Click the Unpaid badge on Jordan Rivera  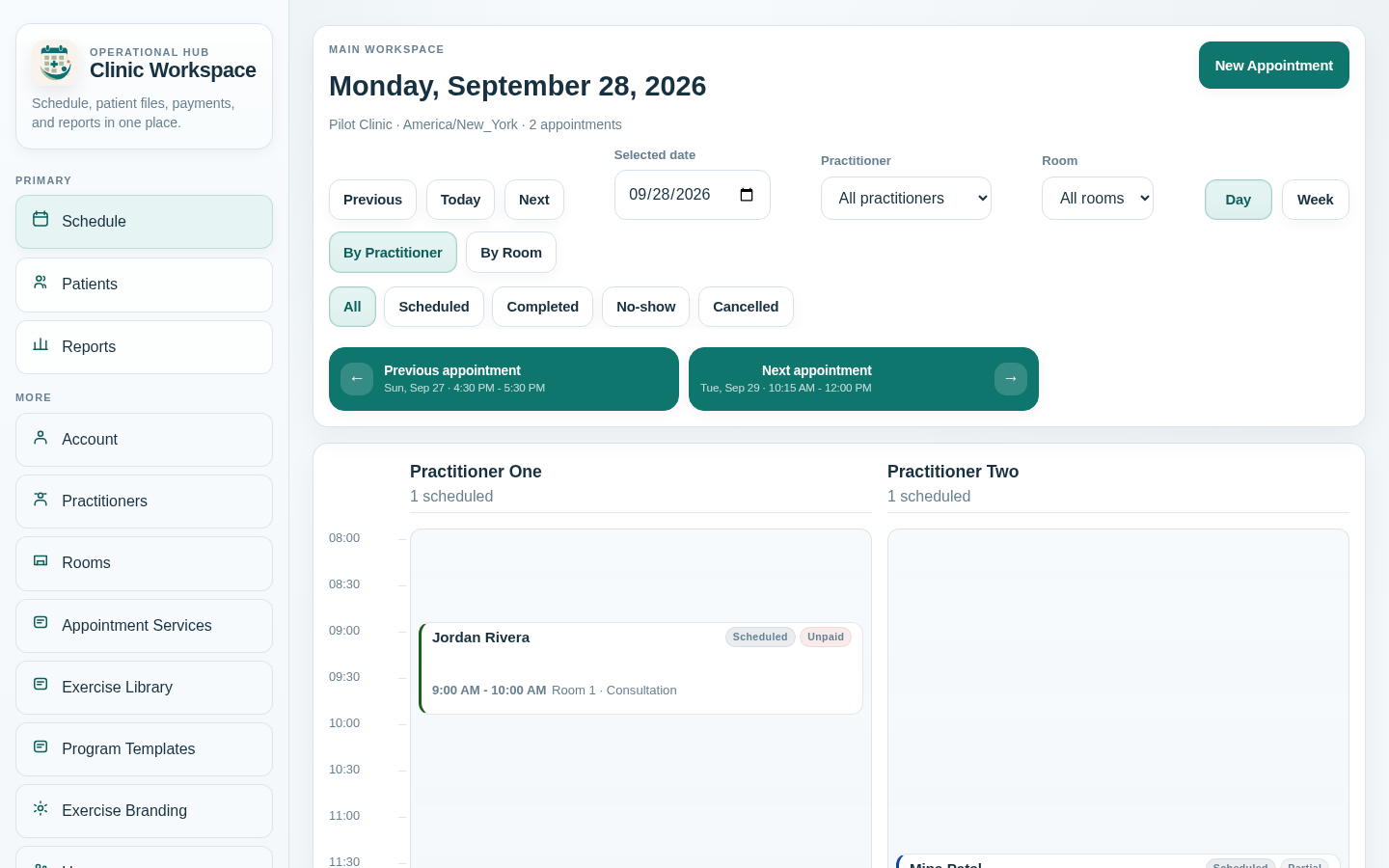pos(826,637)
